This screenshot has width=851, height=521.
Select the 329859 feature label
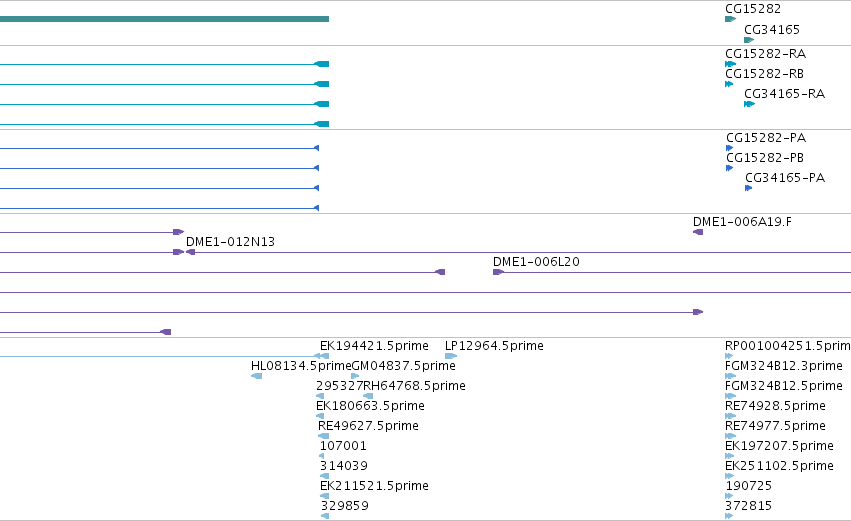tap(345, 506)
